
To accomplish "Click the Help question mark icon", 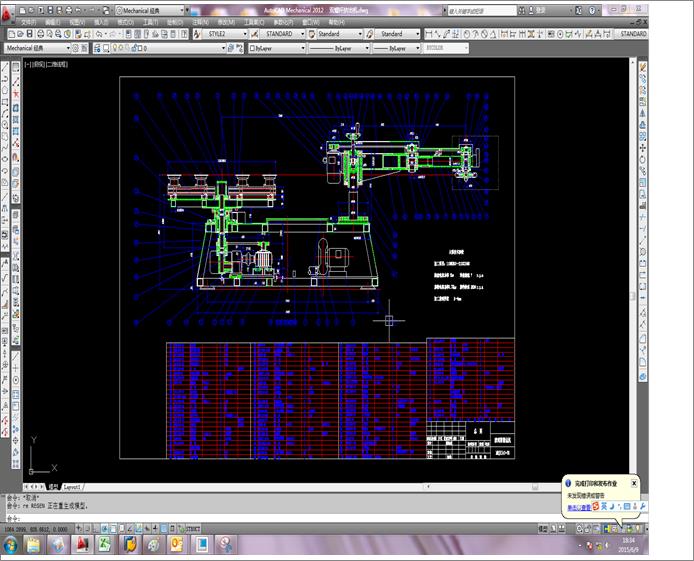I will (592, 10).
